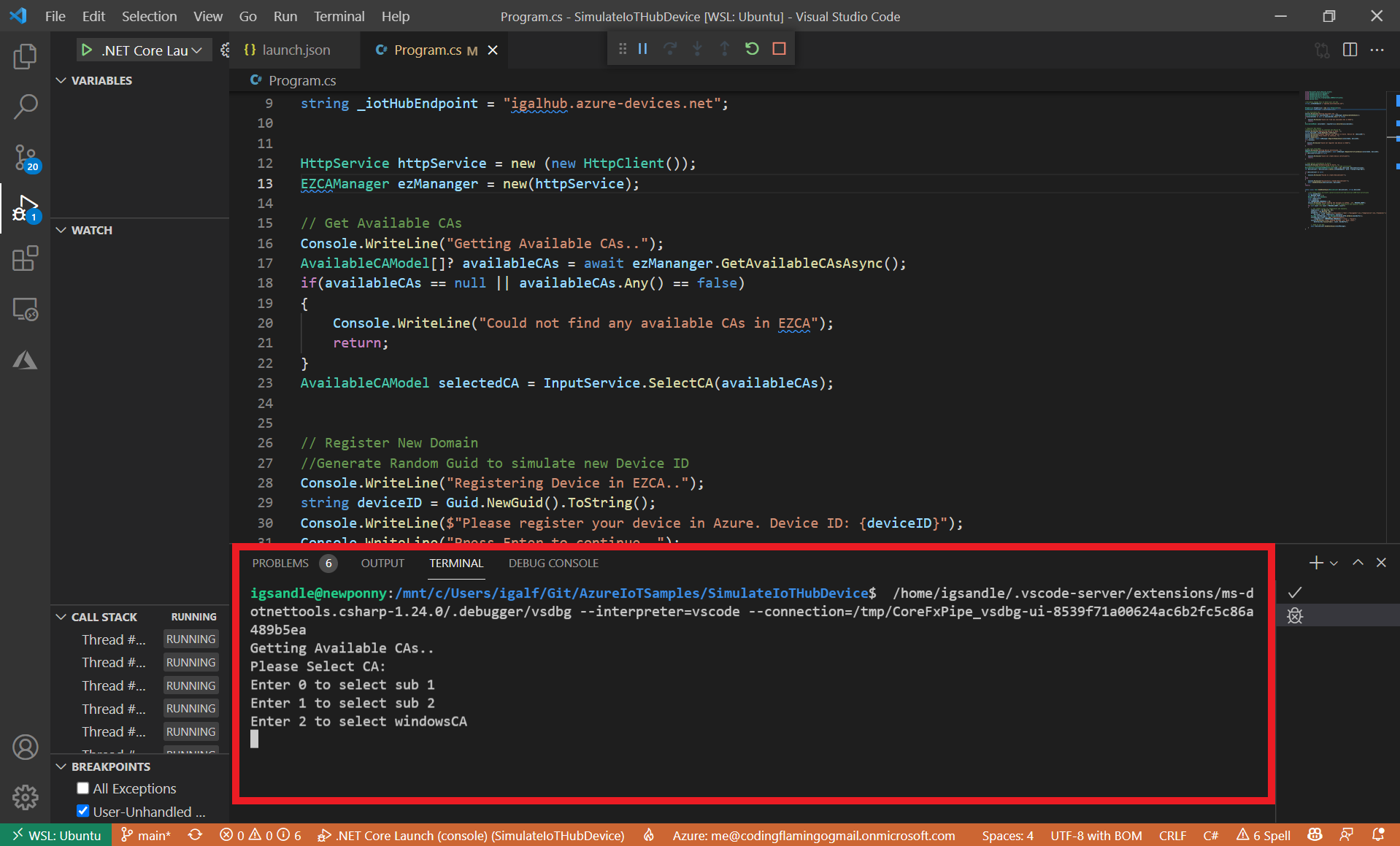This screenshot has height=846, width=1400.
Task: Open Source Control view with 20 changes
Action: [x=26, y=158]
